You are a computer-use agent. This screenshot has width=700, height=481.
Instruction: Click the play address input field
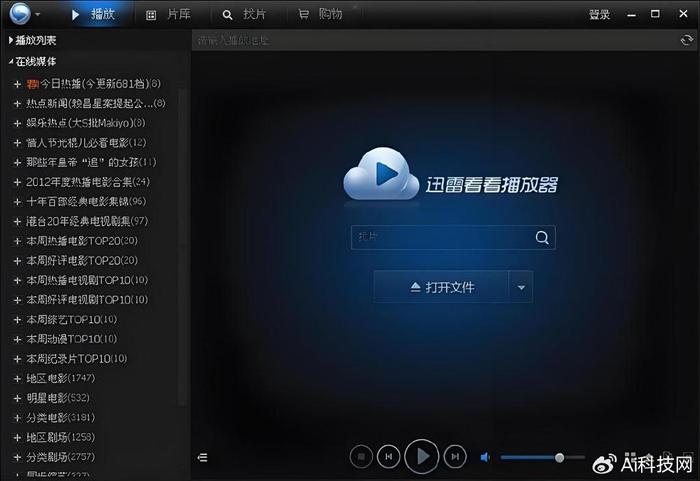pyautogui.click(x=435, y=41)
